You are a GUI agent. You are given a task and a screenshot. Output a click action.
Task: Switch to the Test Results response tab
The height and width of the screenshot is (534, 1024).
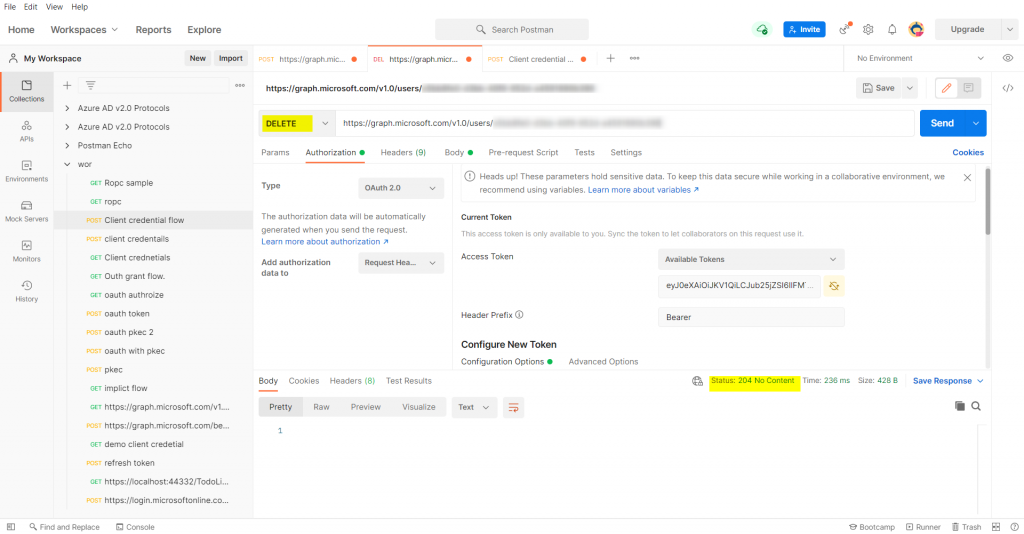click(408, 381)
